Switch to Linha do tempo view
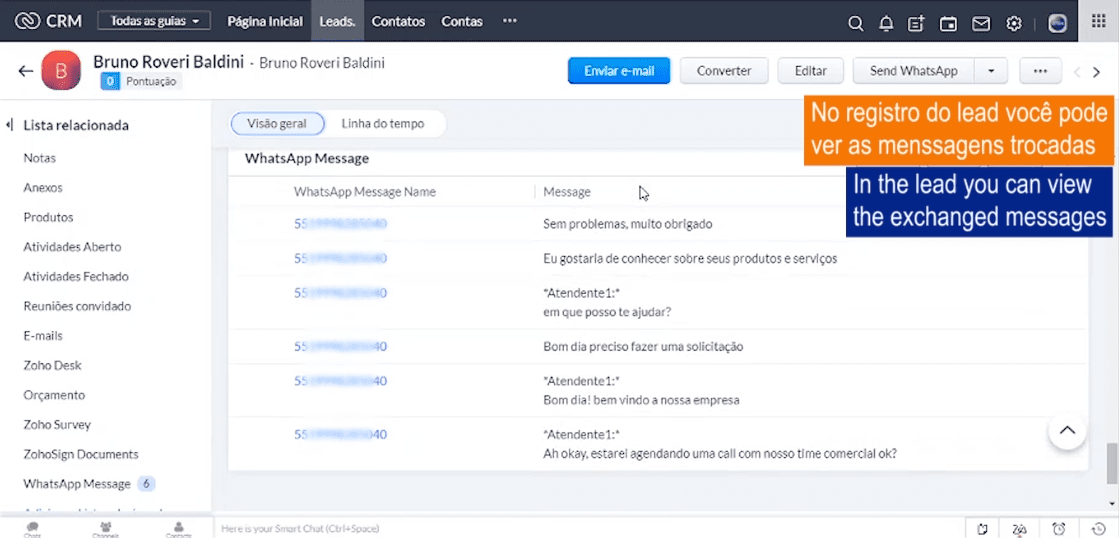The width and height of the screenshot is (1119, 543). 383,124
